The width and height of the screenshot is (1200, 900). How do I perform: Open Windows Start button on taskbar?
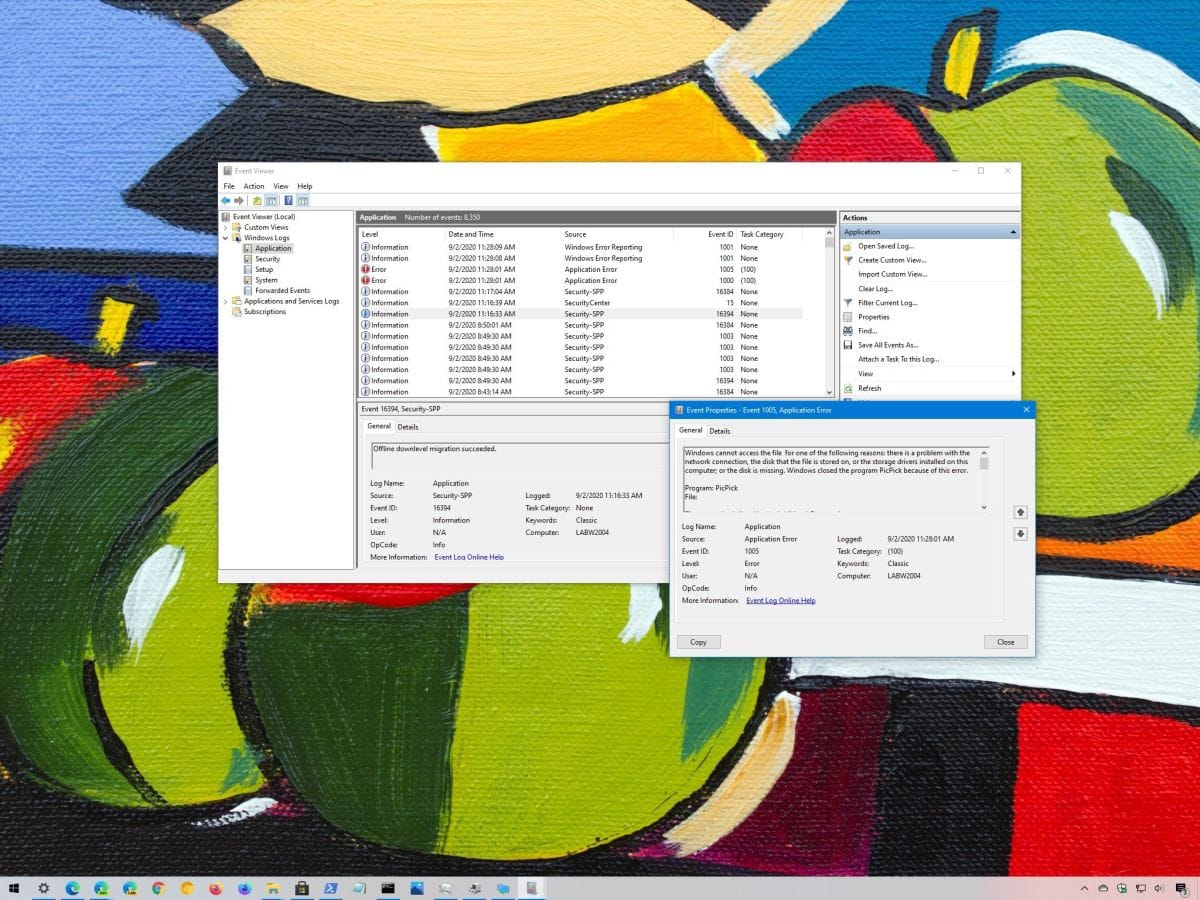(14, 888)
